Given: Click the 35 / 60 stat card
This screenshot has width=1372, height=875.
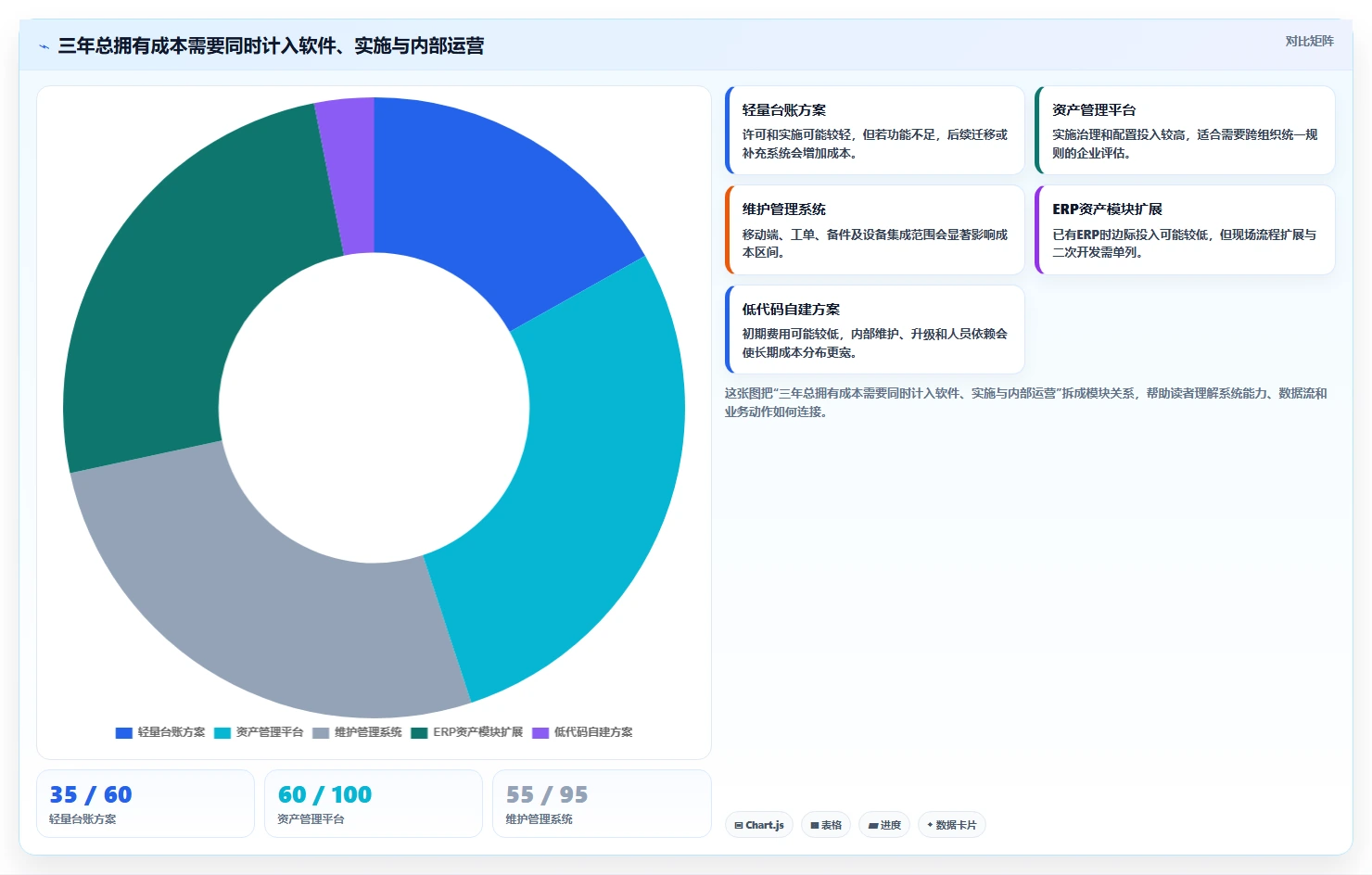Looking at the screenshot, I should point(146,804).
